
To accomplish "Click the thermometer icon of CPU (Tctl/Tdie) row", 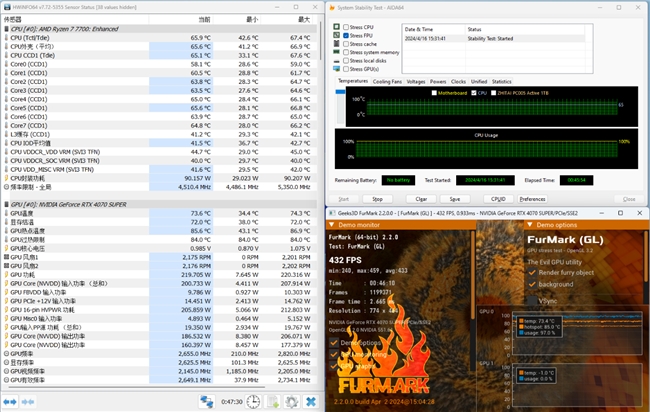I will point(6,38).
